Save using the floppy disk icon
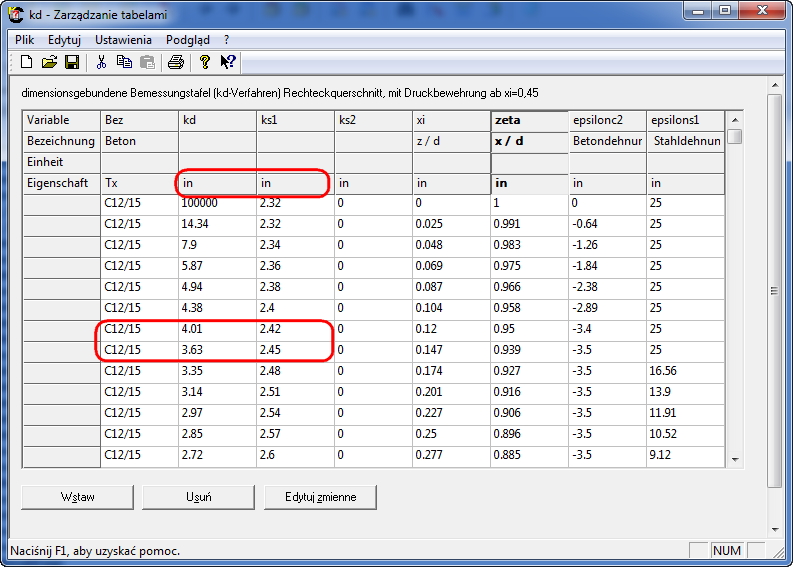 coord(72,62)
